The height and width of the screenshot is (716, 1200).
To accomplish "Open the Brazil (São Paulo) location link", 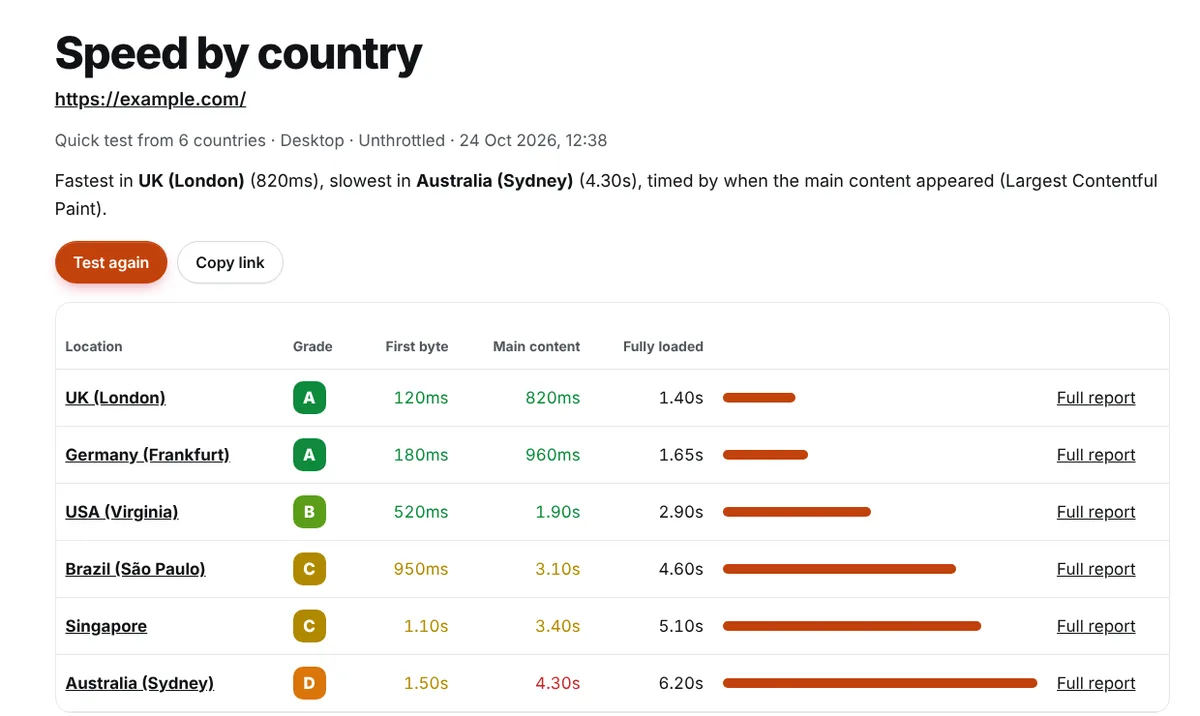I will tap(135, 569).
